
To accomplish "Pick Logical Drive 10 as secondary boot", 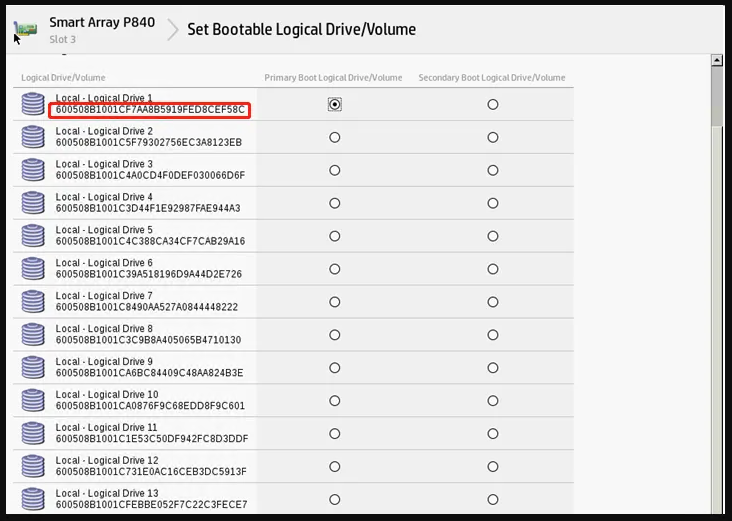I will (x=493, y=401).
